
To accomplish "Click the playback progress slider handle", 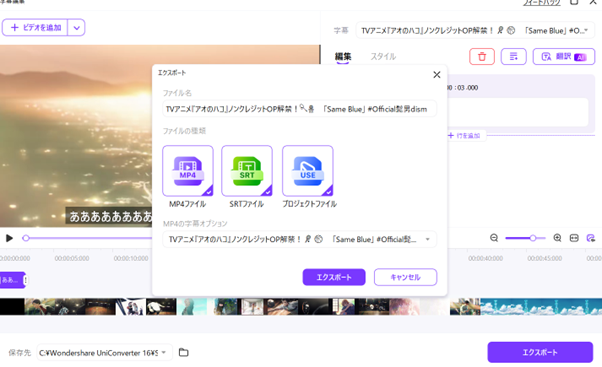I will [26, 238].
